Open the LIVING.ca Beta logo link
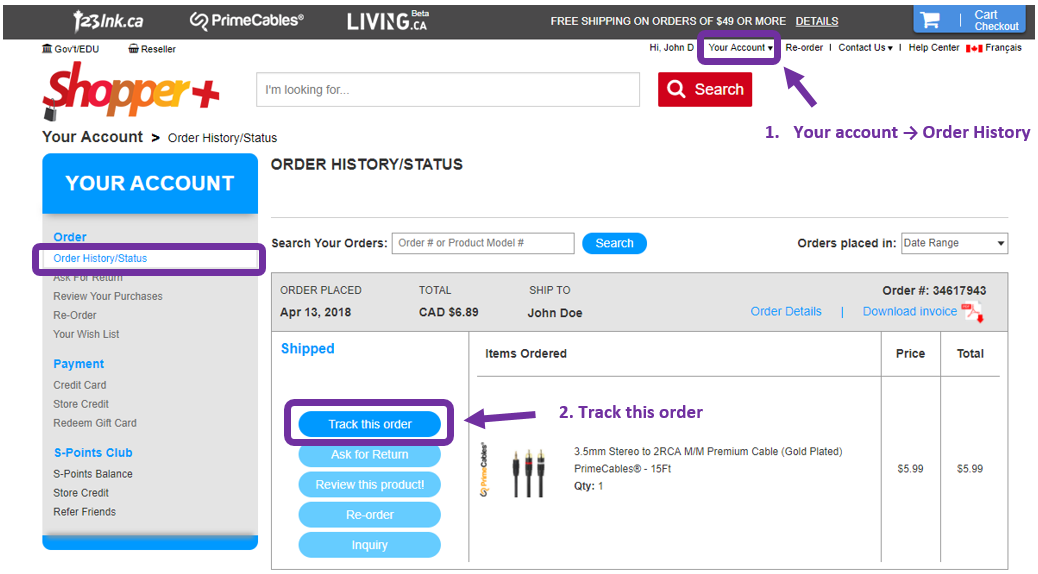1038x574 pixels. click(x=388, y=21)
